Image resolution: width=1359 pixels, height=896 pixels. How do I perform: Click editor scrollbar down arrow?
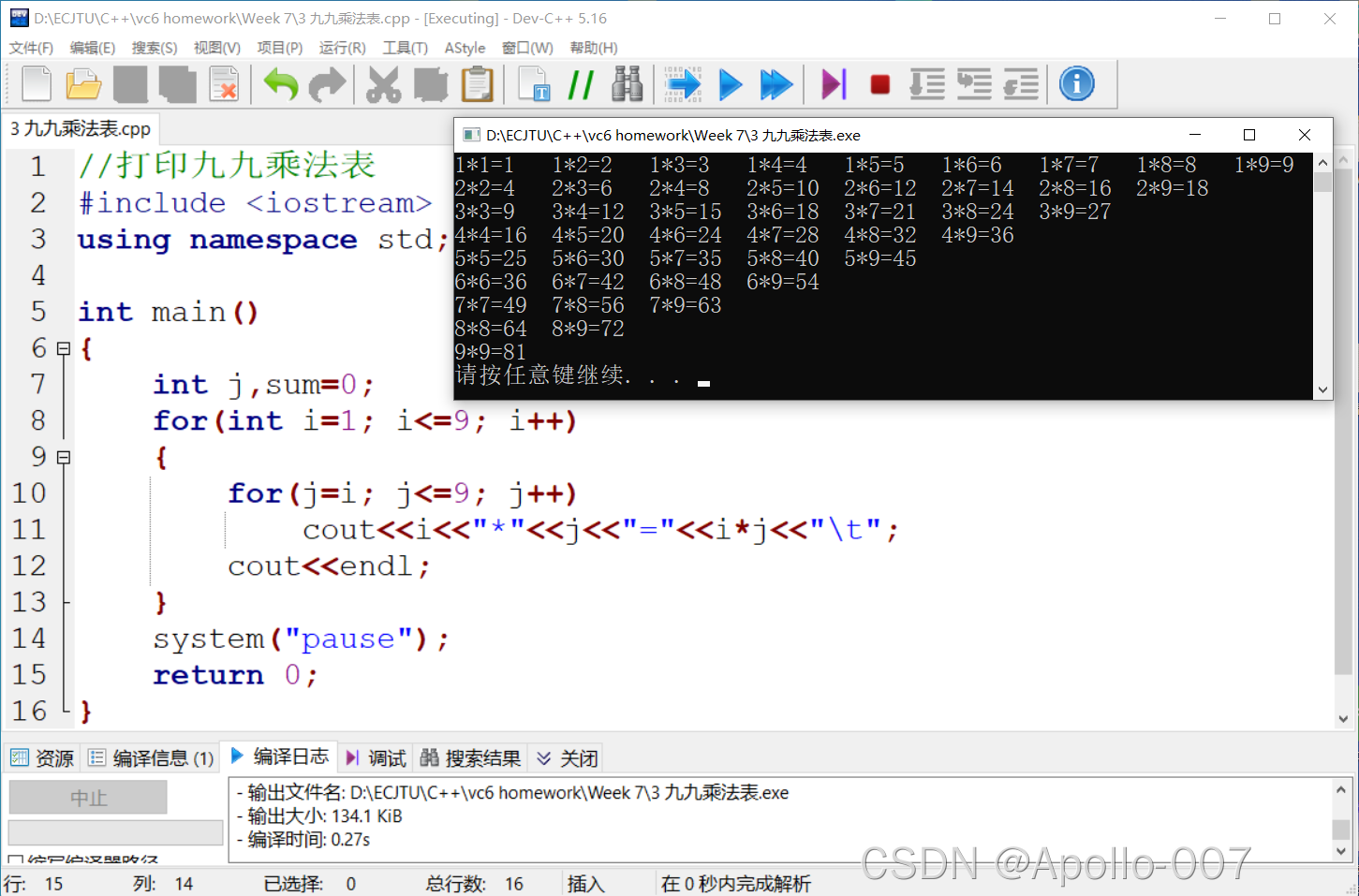1343,719
